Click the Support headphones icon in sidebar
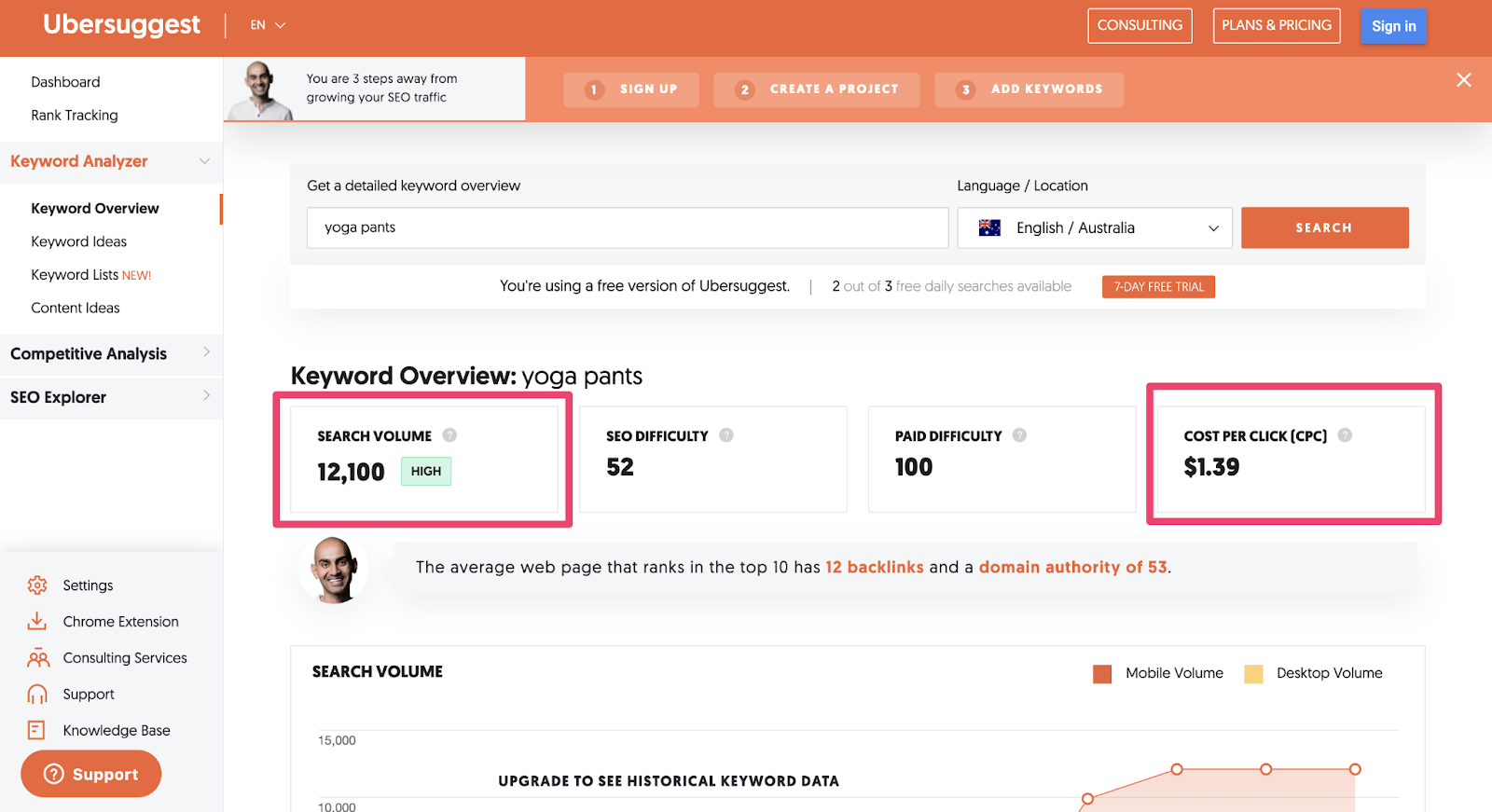 pyautogui.click(x=37, y=695)
